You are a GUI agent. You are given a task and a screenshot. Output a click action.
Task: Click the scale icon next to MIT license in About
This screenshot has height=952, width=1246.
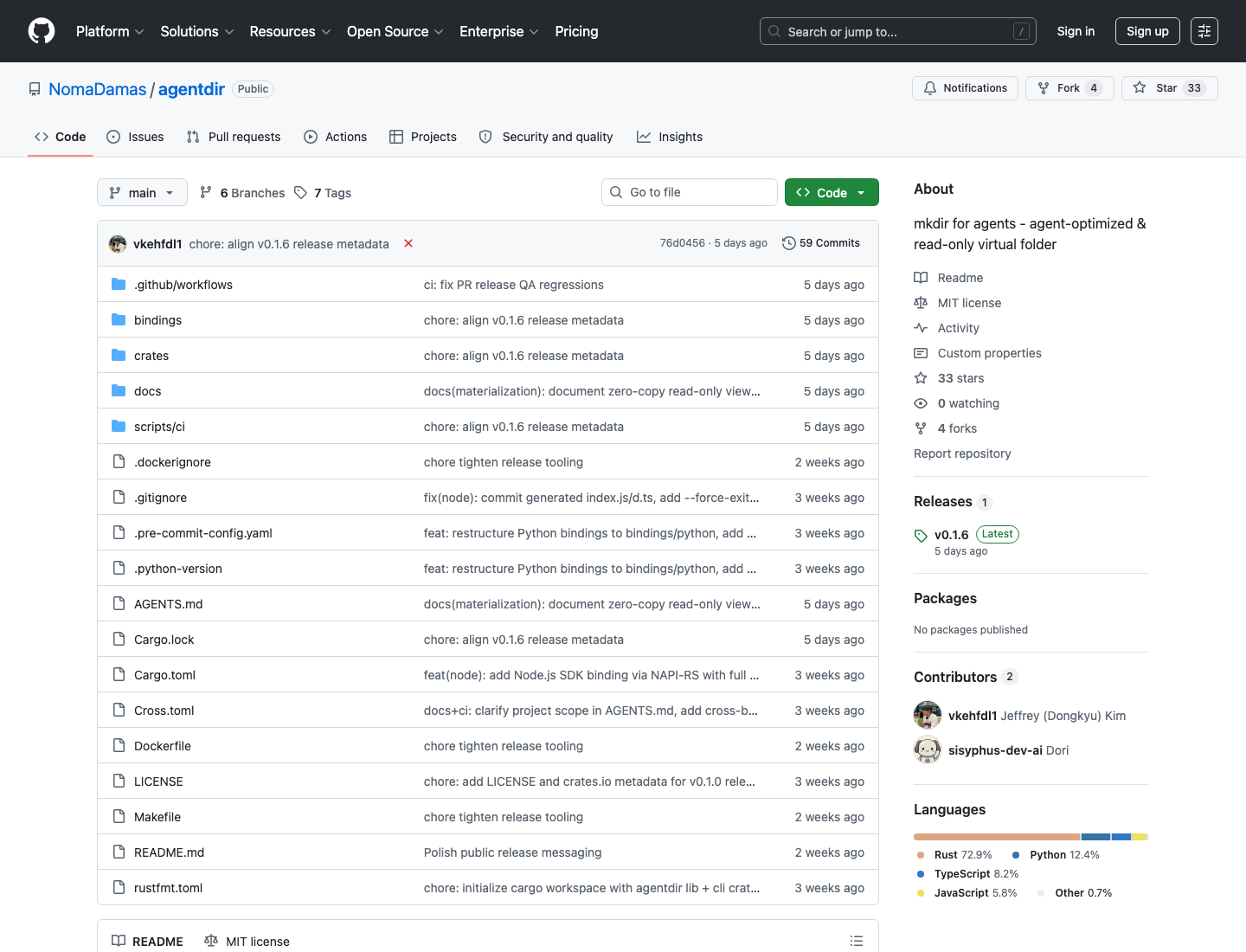[921, 303]
